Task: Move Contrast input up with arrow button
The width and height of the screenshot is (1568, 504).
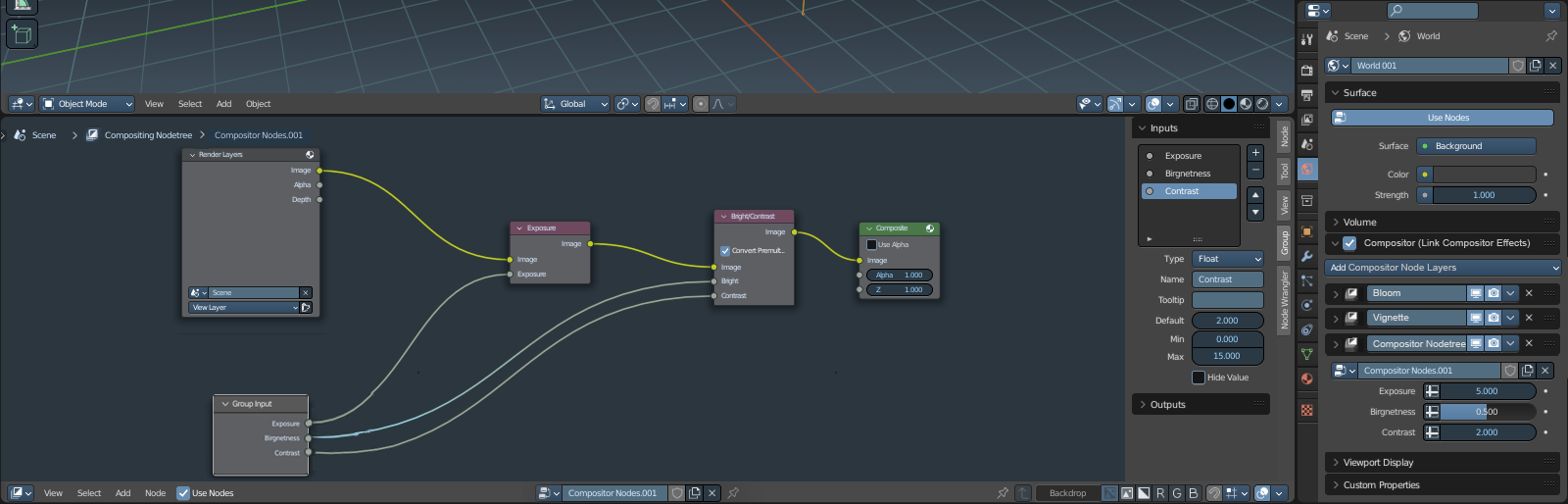Action: 1255,195
